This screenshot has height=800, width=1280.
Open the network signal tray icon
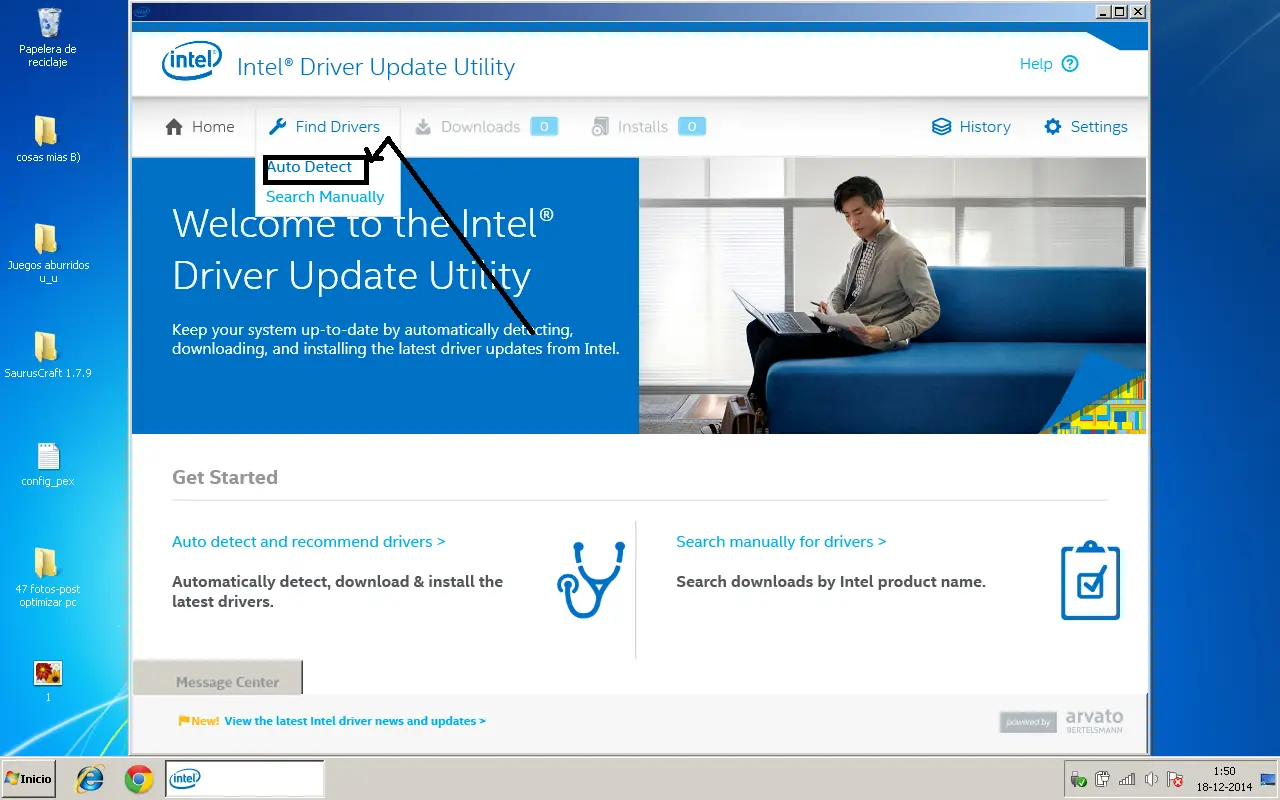[x=1127, y=780]
